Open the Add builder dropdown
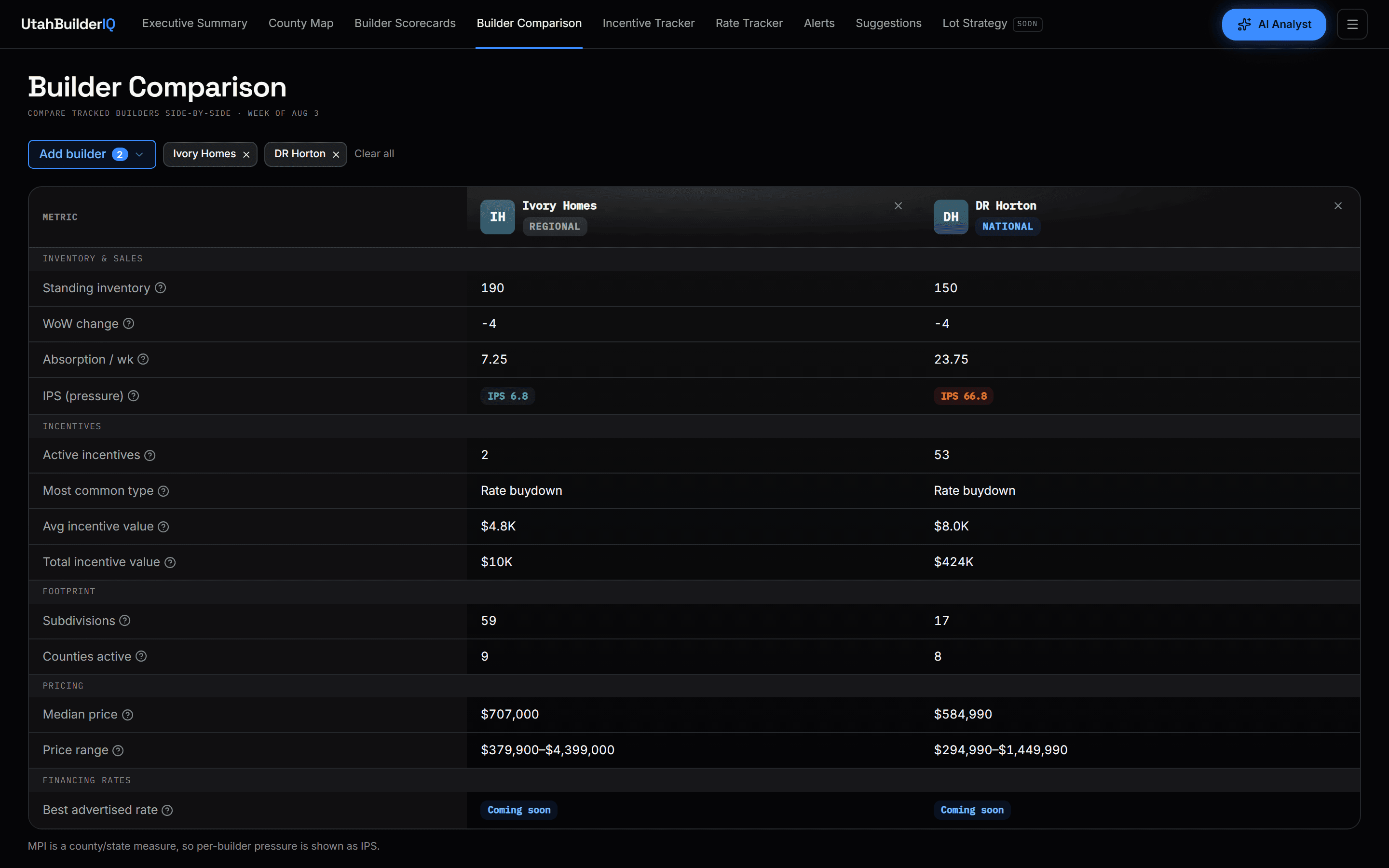Screen dimensions: 1389x868 (x=92, y=154)
